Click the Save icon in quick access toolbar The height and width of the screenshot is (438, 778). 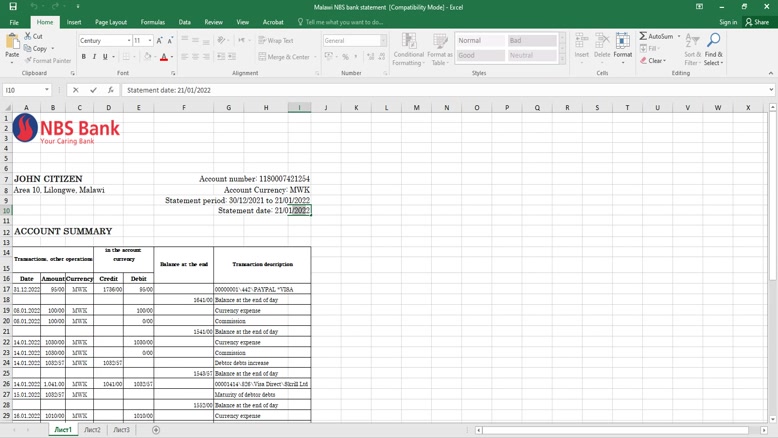click(x=12, y=6)
